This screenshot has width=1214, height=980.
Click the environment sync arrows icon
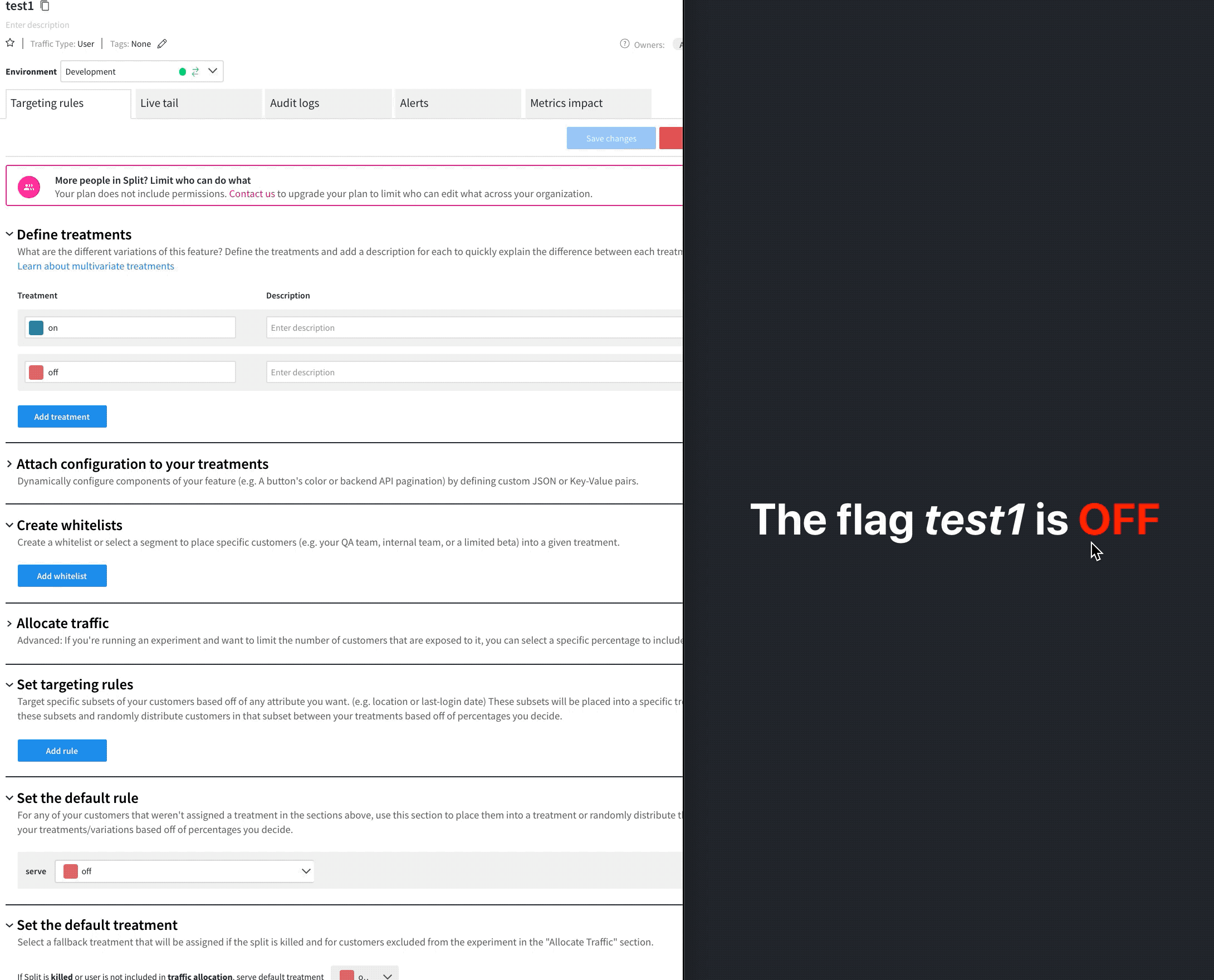click(x=195, y=72)
